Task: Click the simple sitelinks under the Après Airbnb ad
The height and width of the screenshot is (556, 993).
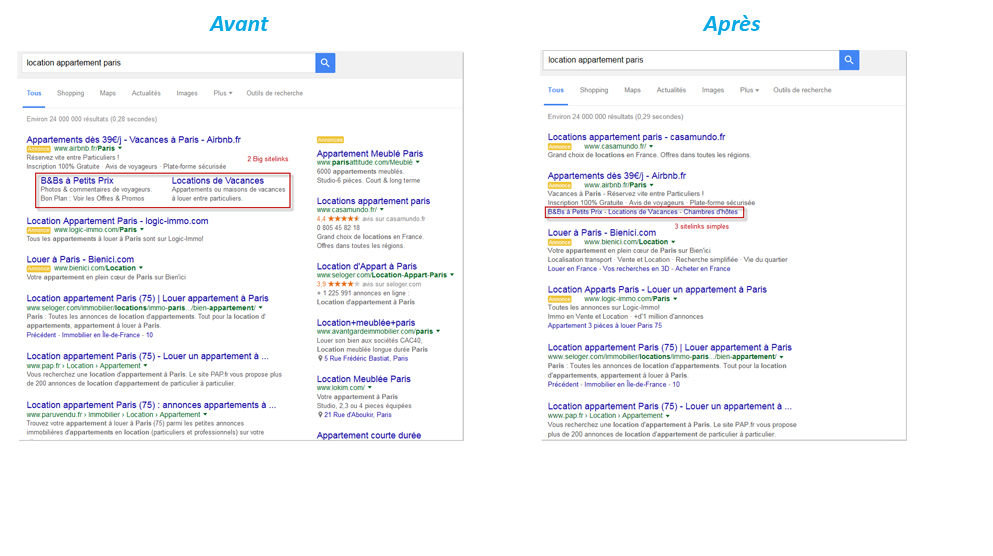Action: pyautogui.click(x=643, y=212)
